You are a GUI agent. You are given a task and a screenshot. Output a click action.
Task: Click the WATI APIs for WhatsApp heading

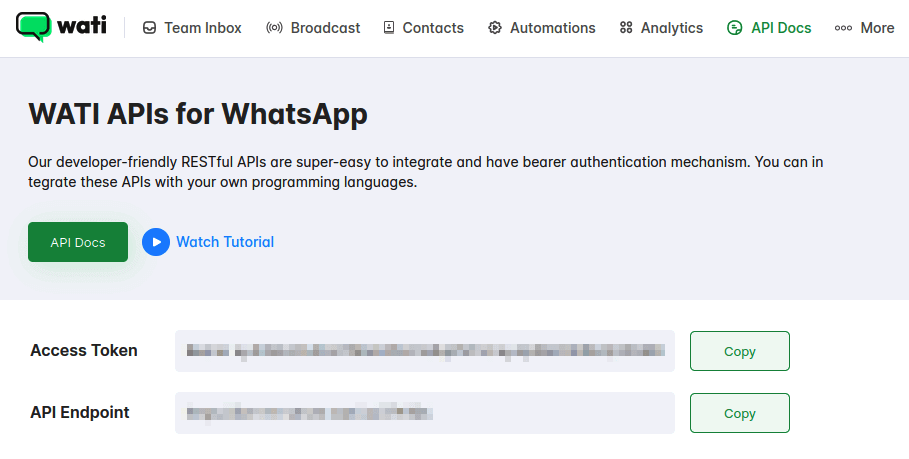[198, 113]
